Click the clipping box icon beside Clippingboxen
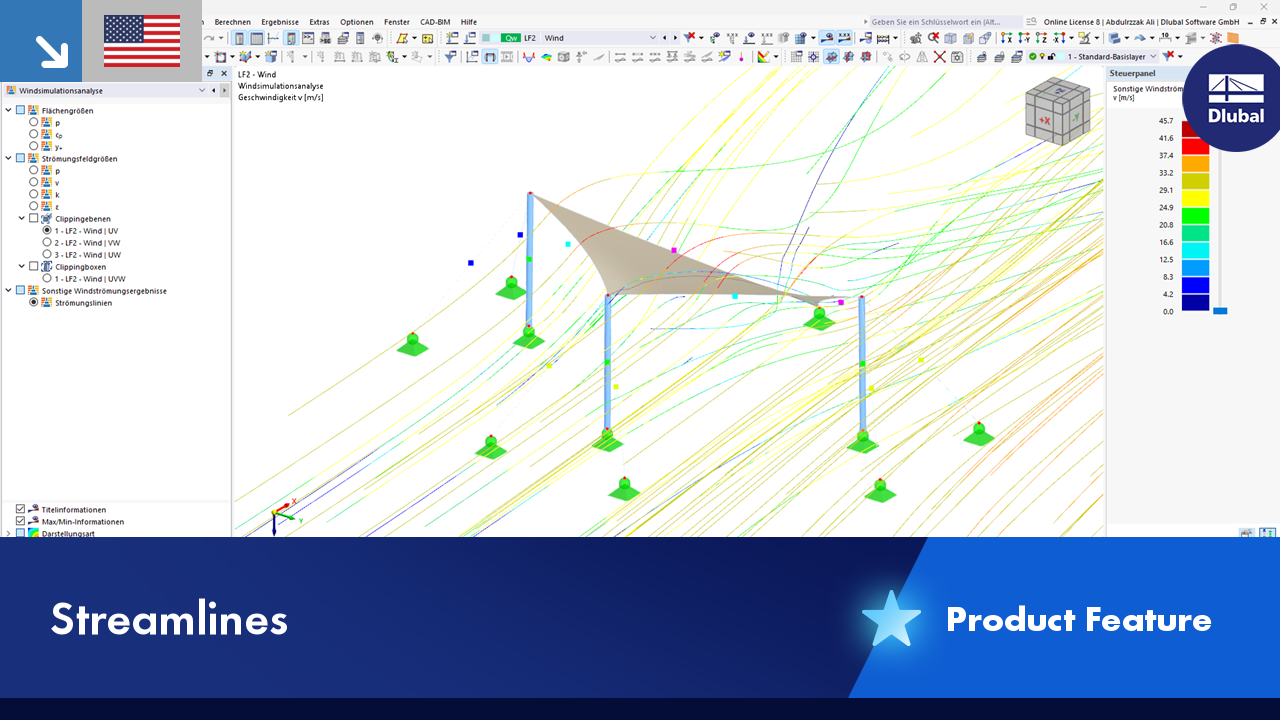The height and width of the screenshot is (720, 1280). [48, 267]
